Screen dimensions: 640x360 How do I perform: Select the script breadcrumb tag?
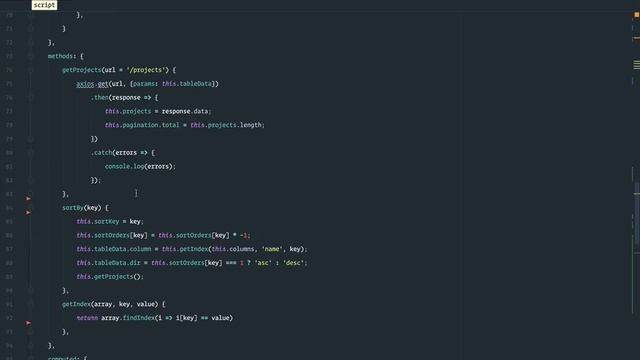pyautogui.click(x=44, y=5)
